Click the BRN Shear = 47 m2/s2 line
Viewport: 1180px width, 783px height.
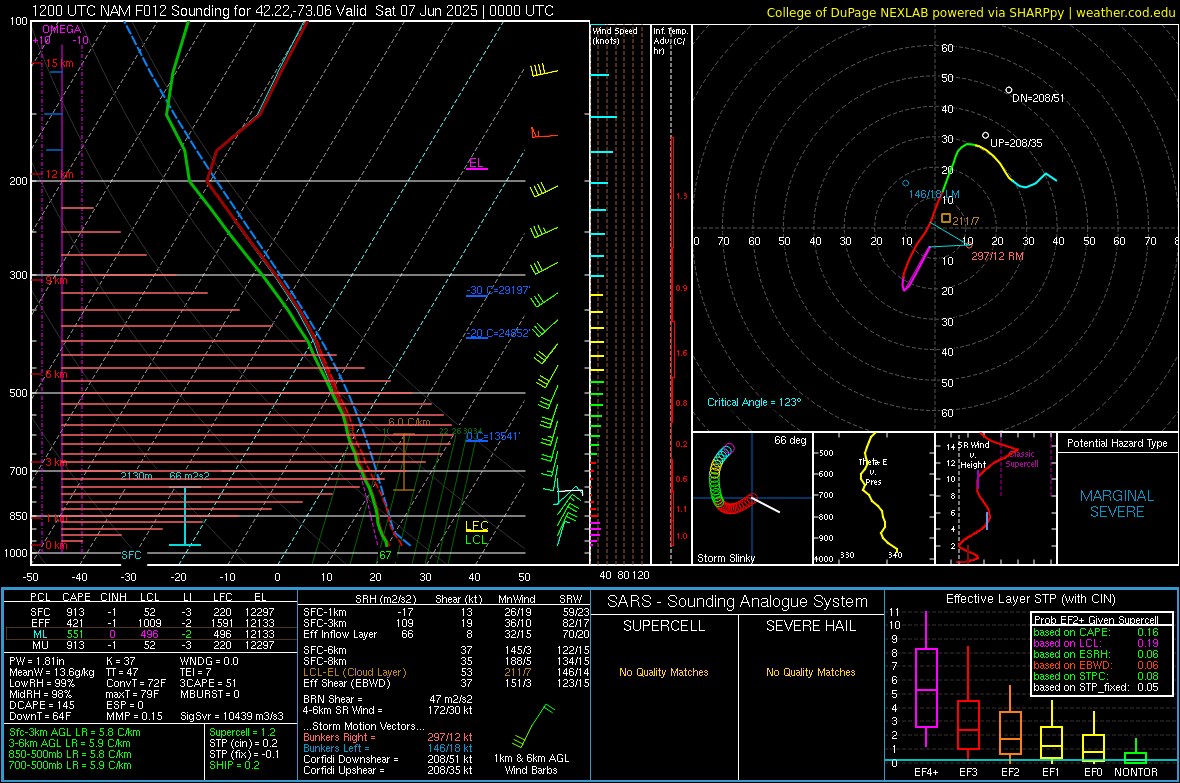click(387, 699)
